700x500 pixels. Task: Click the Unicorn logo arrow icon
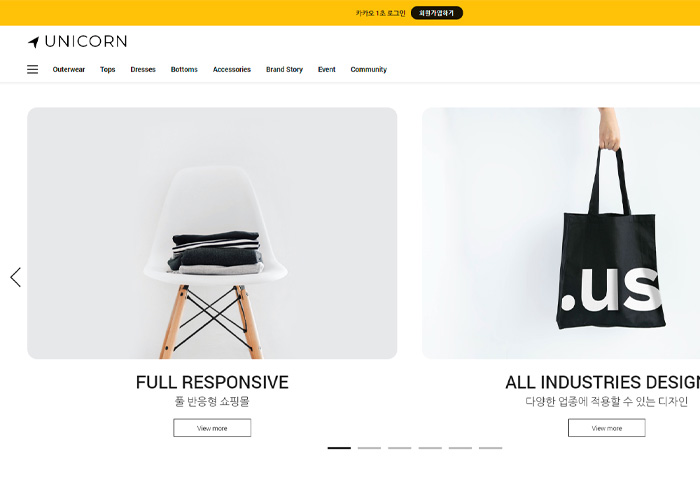point(34,42)
